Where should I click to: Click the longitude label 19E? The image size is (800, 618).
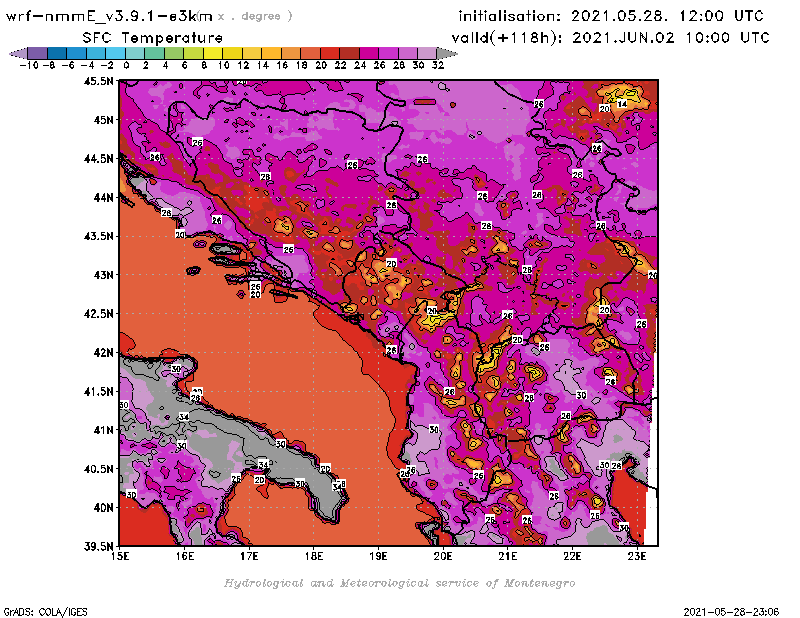click(x=378, y=556)
